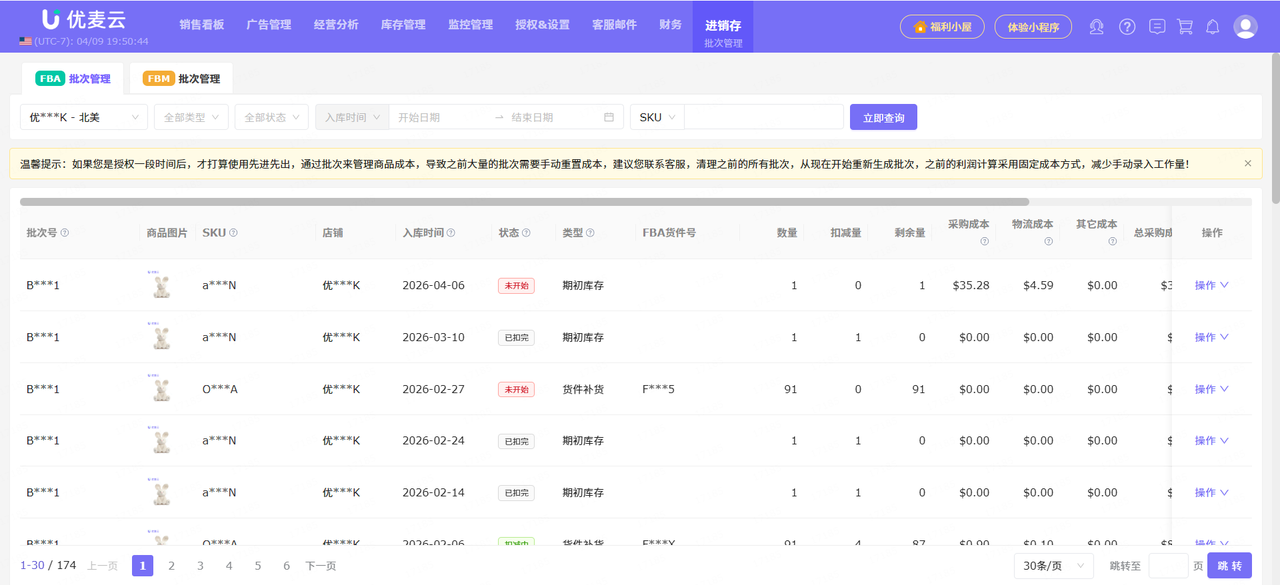Screen dimensions: 1280x585
Task: Open the 广告管理 menu
Action: 268,25
